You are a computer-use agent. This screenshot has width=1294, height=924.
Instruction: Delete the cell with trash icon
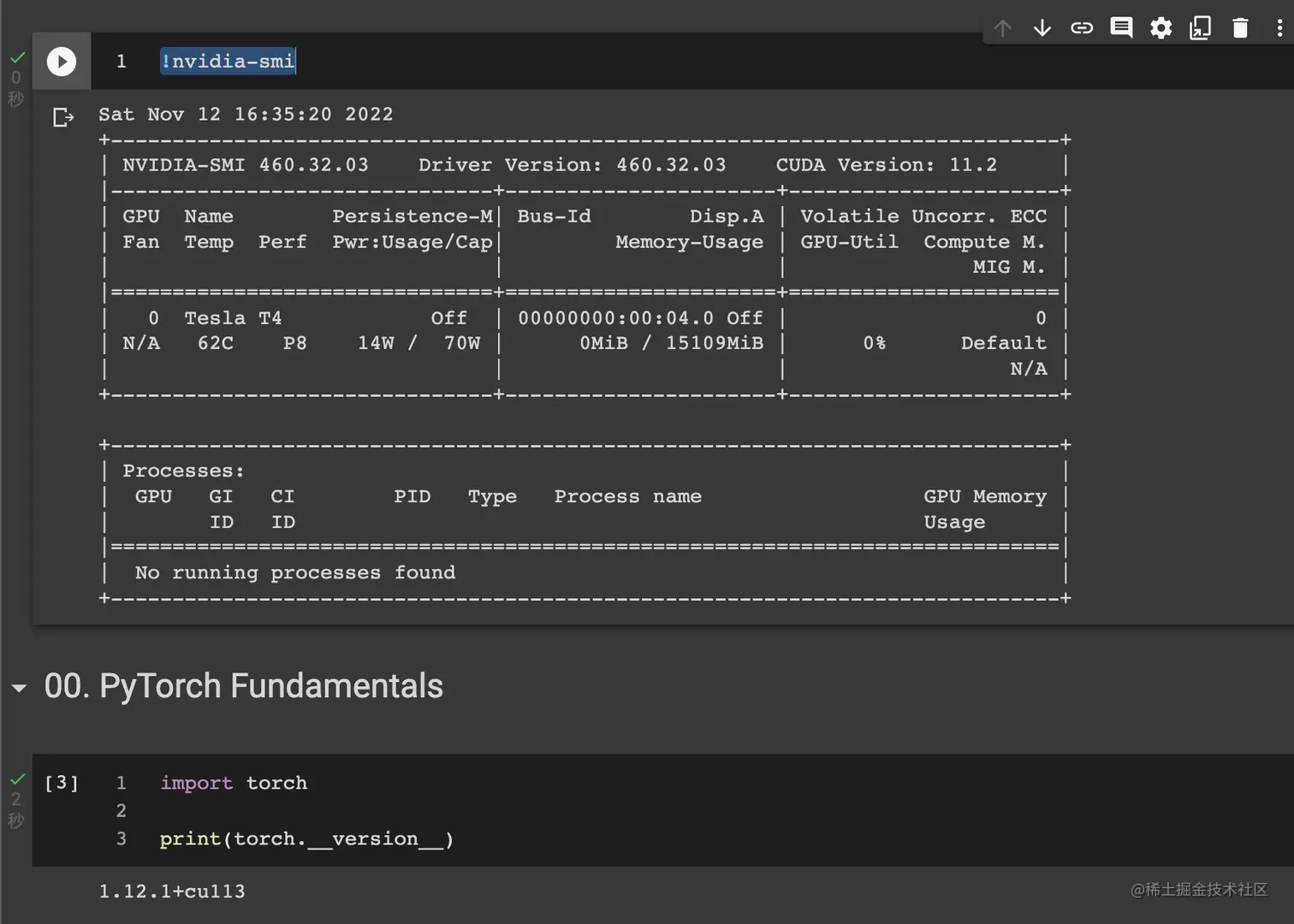(x=1240, y=28)
